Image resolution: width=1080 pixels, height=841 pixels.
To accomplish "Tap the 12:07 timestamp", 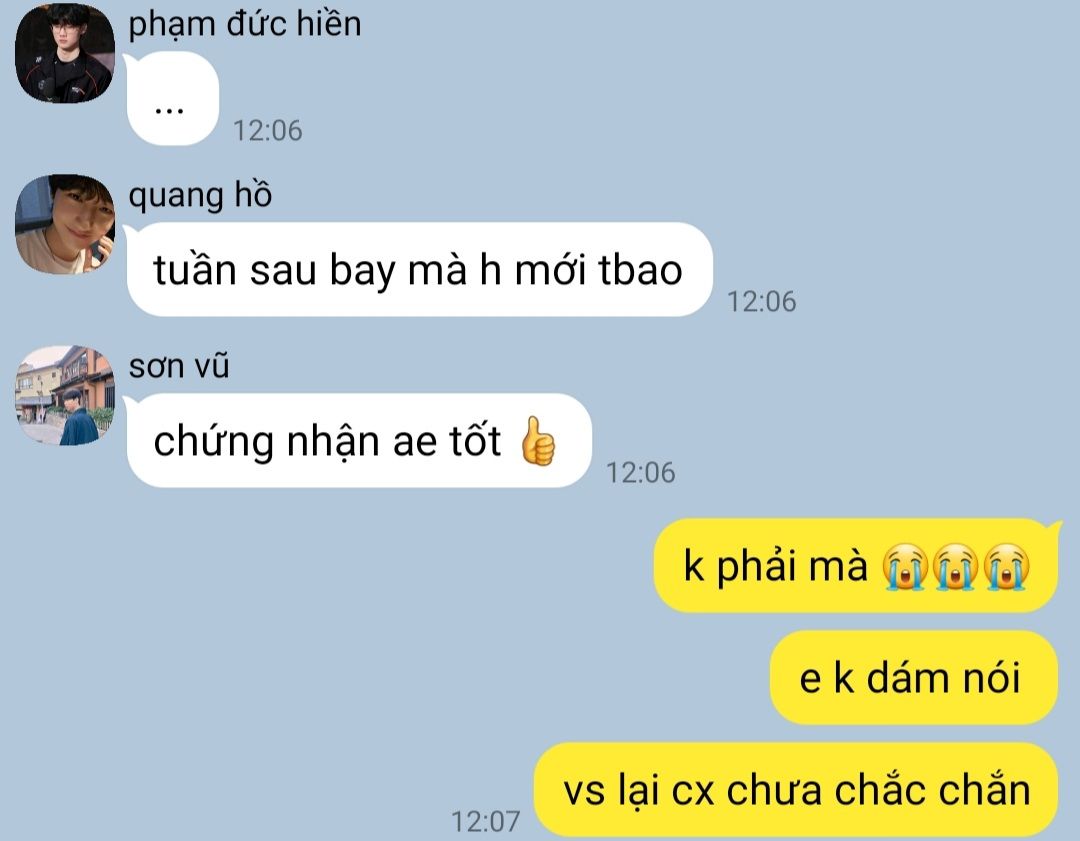I will (486, 821).
